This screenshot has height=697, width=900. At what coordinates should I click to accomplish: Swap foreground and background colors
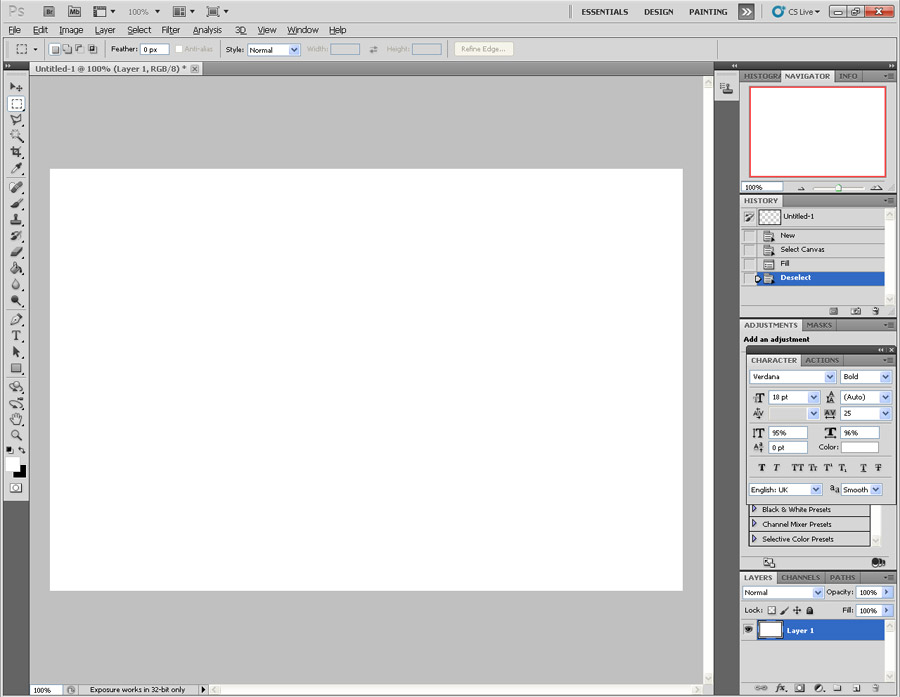22,450
